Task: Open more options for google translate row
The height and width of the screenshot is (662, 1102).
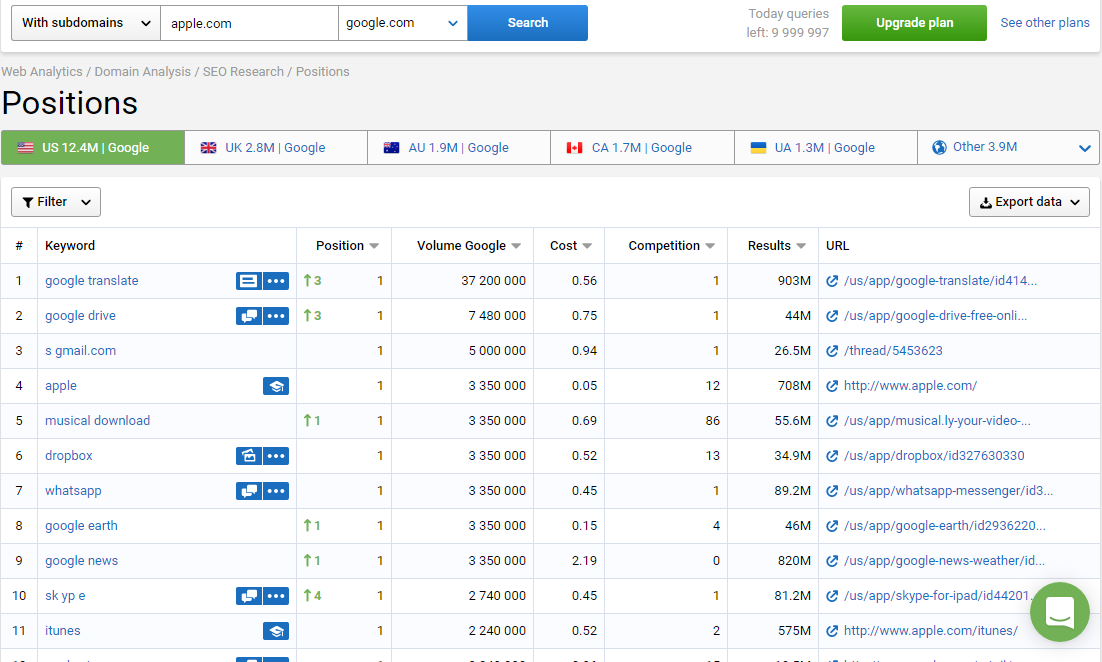Action: (276, 281)
